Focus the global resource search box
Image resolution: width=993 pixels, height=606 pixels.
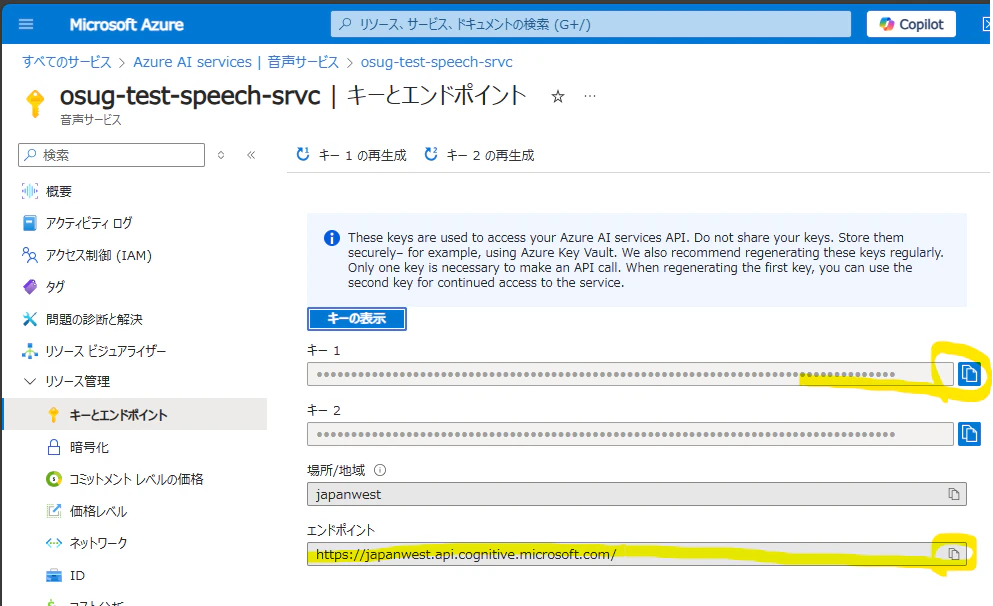coord(590,25)
